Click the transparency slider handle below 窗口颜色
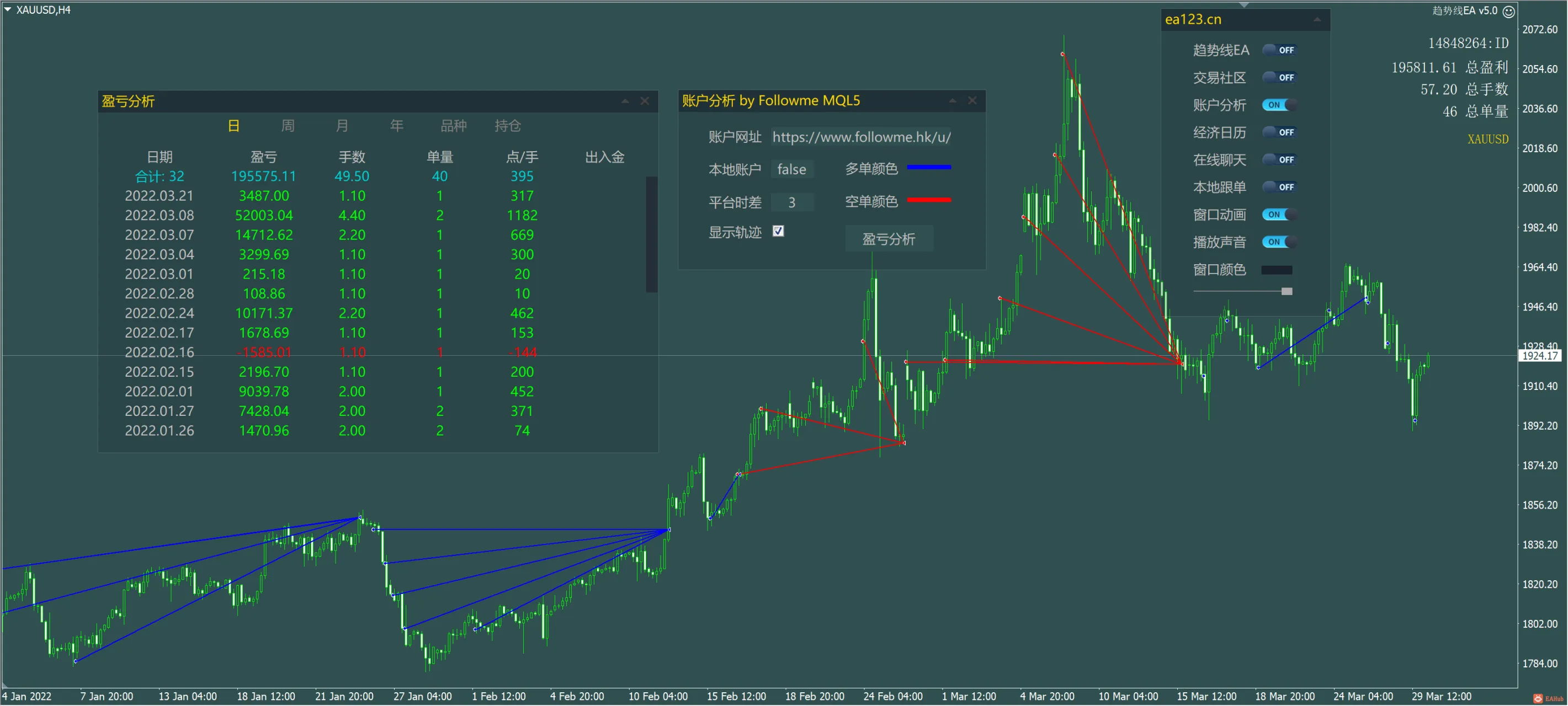Viewport: 1568px width, 706px height. pos(1287,291)
